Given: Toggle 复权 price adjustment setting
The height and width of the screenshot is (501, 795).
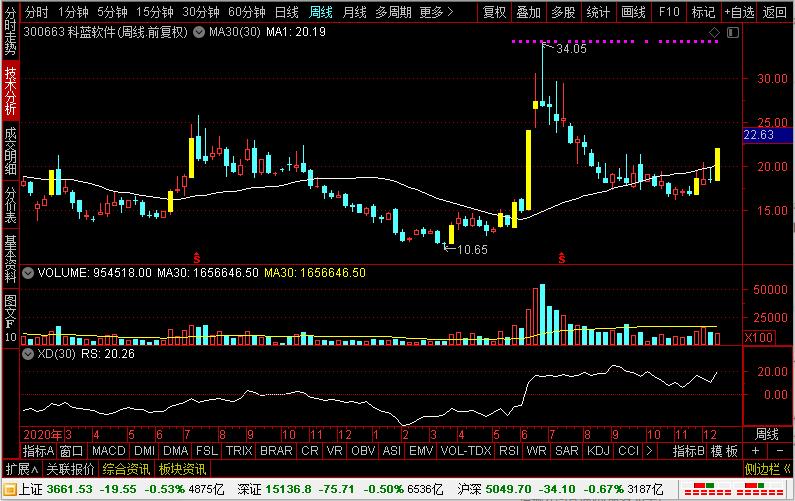Looking at the screenshot, I should (x=494, y=12).
